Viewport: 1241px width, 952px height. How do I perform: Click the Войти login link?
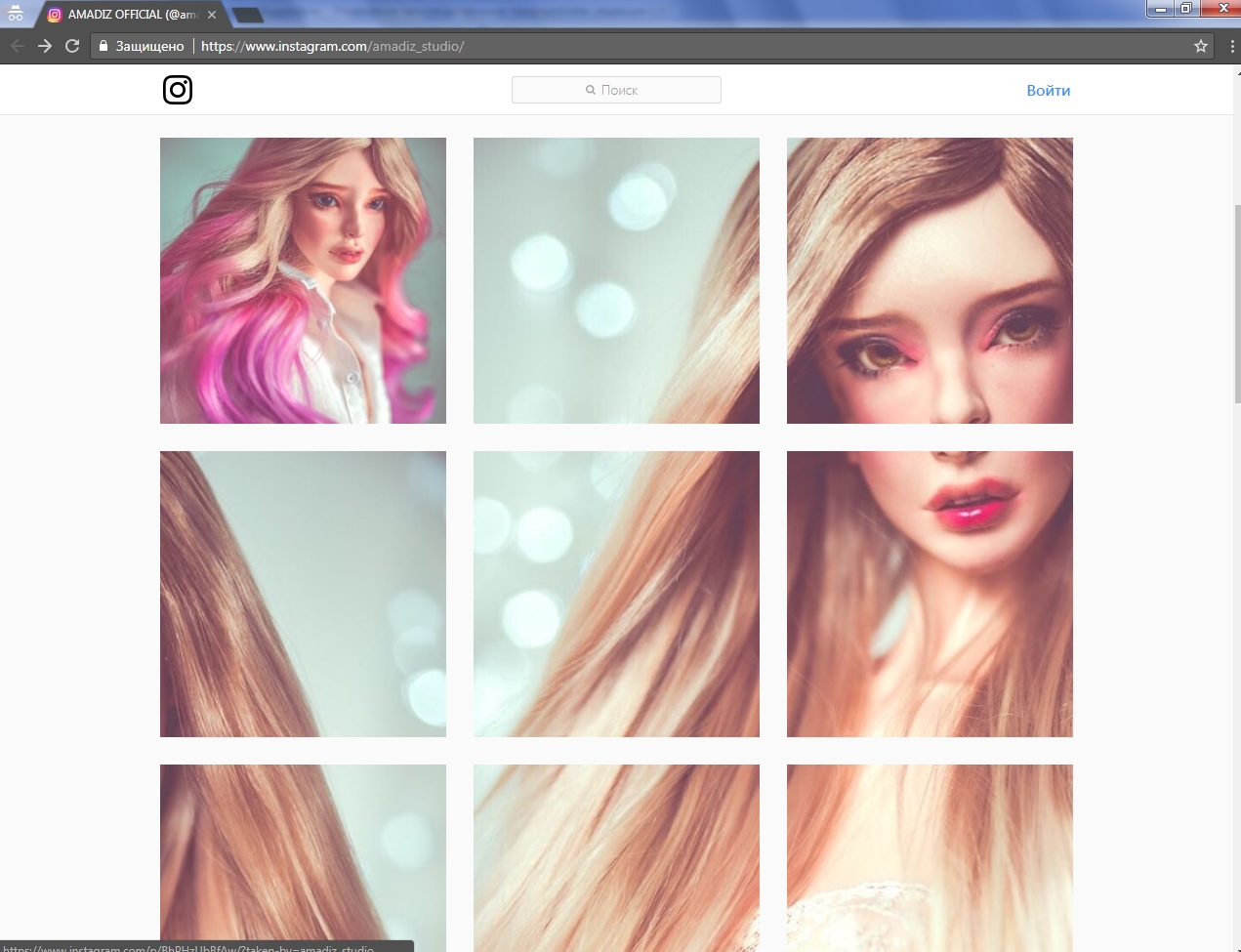1049,90
